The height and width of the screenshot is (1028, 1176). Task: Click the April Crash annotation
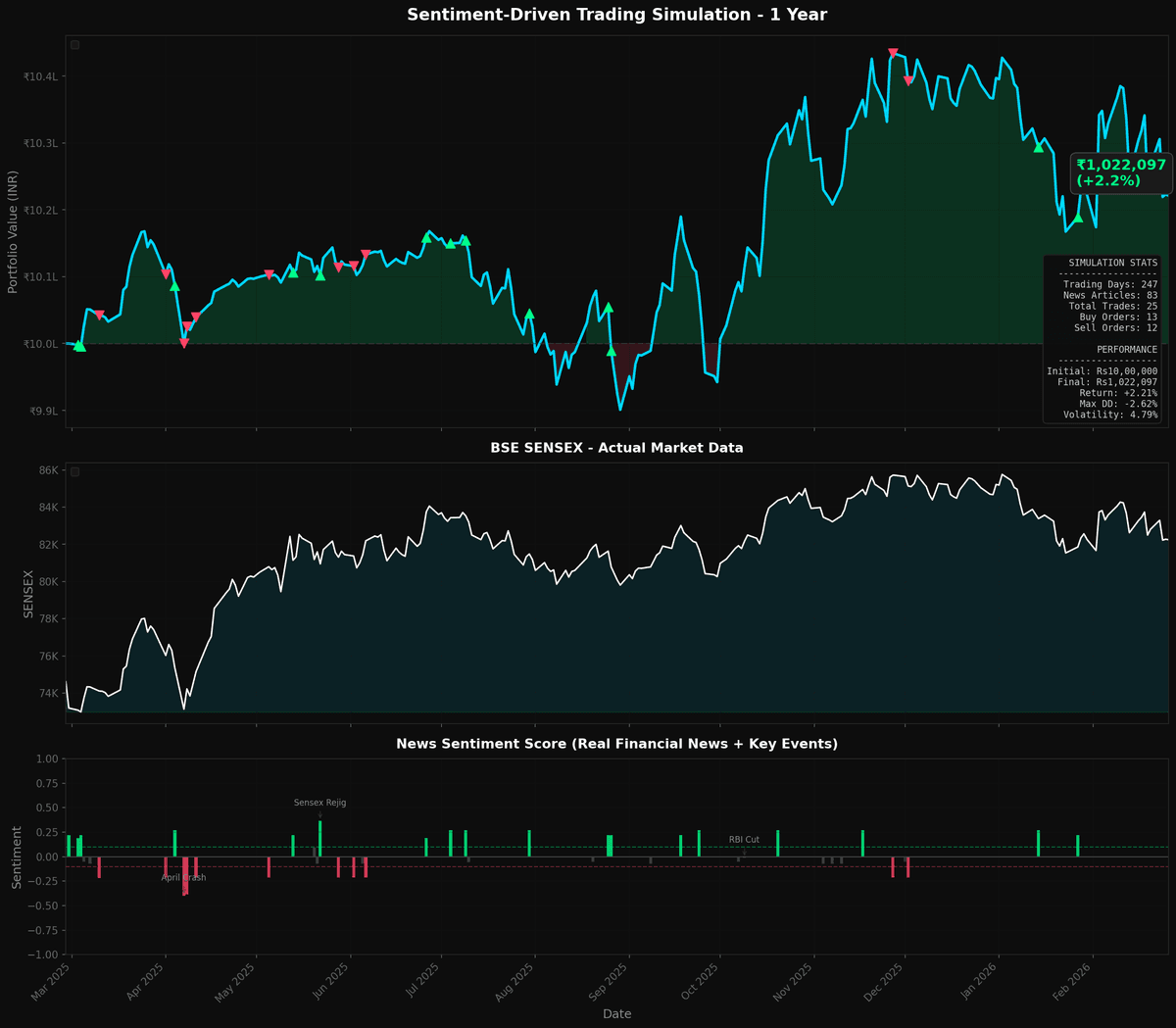(x=183, y=878)
